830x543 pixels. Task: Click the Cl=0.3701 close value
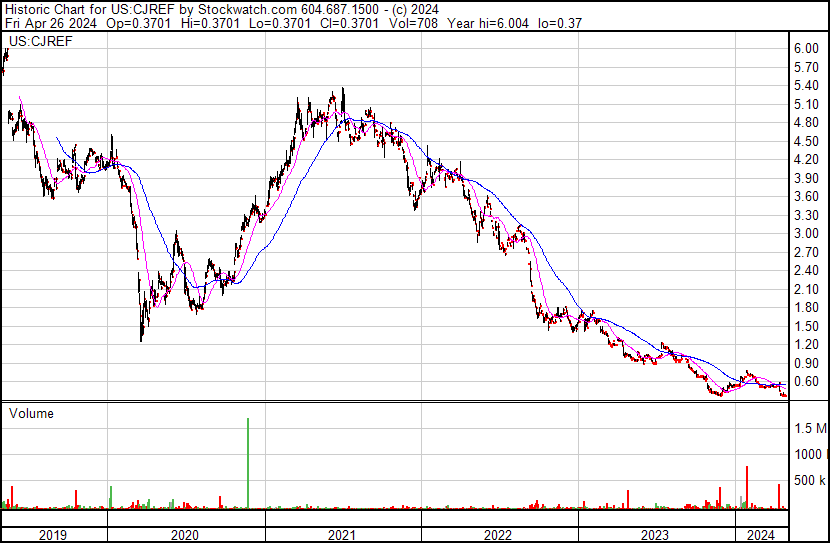(349, 23)
